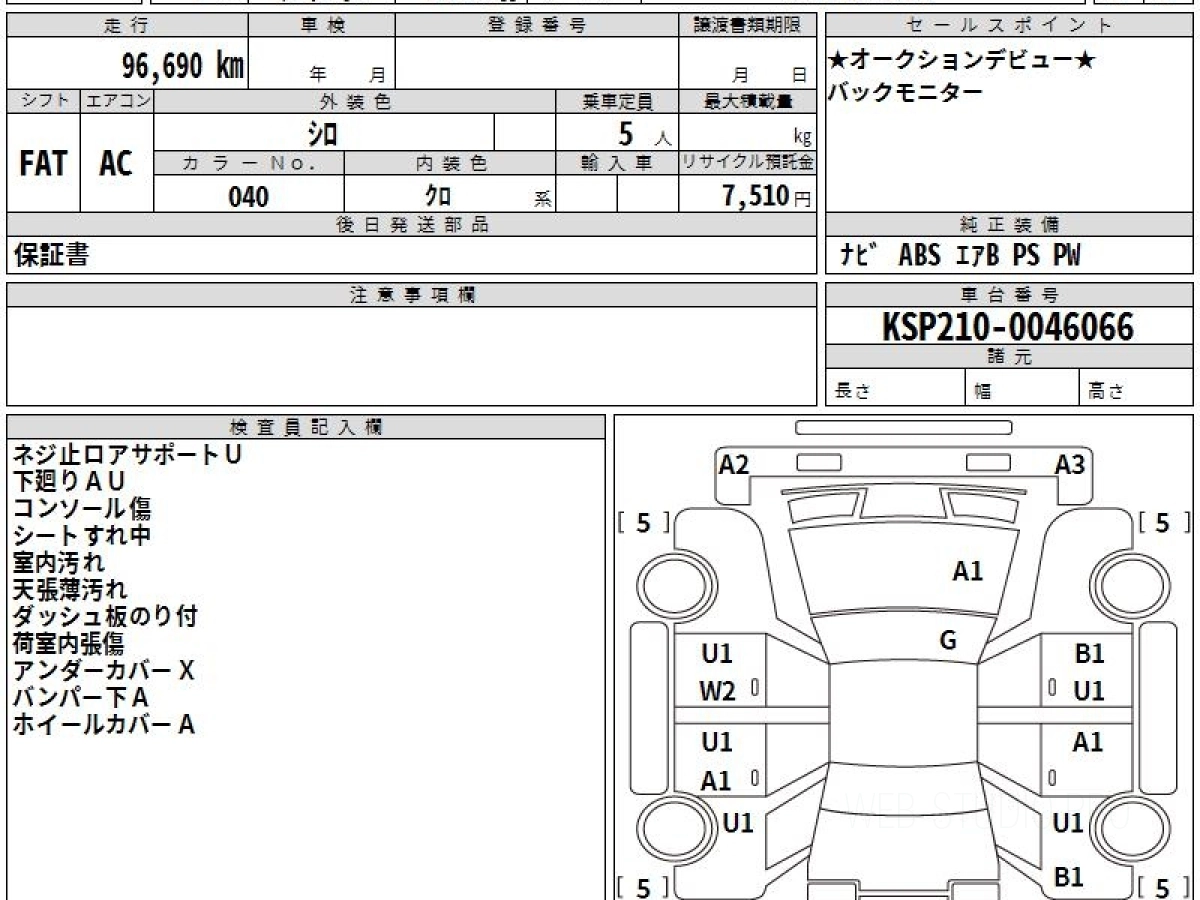Viewport: 1200px width, 900px height.
Task: Click the 乗車定員 header cell
Action: tap(617, 101)
